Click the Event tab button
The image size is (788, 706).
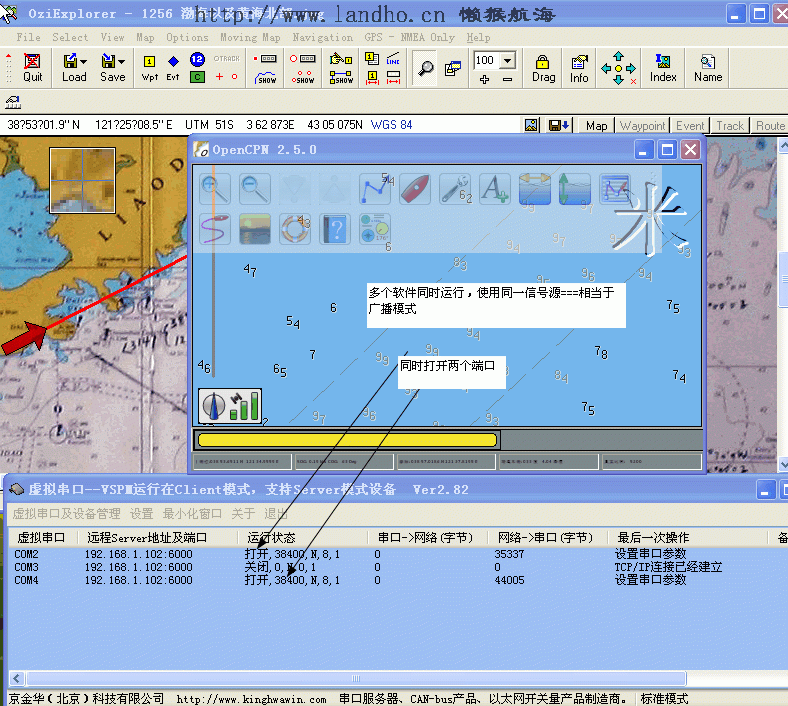(x=690, y=126)
